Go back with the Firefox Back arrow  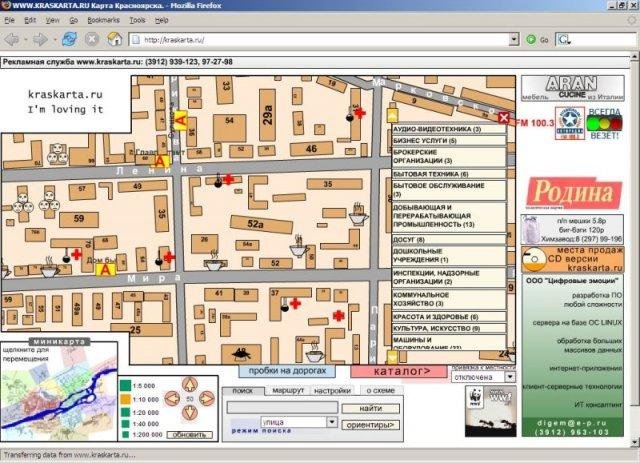12,39
